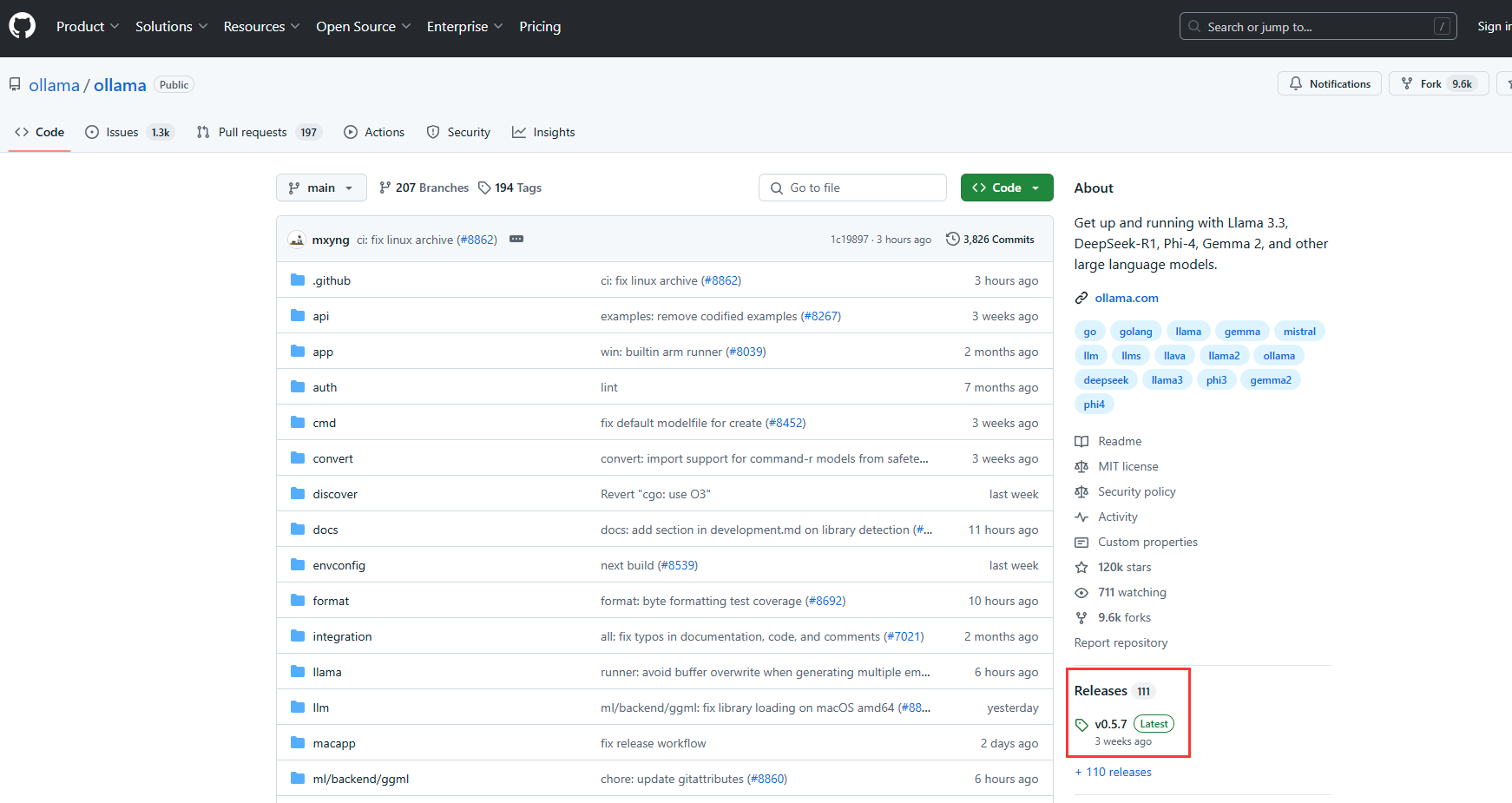Open the main branch dropdown
Screen dimensions: 1512x803
point(321,188)
